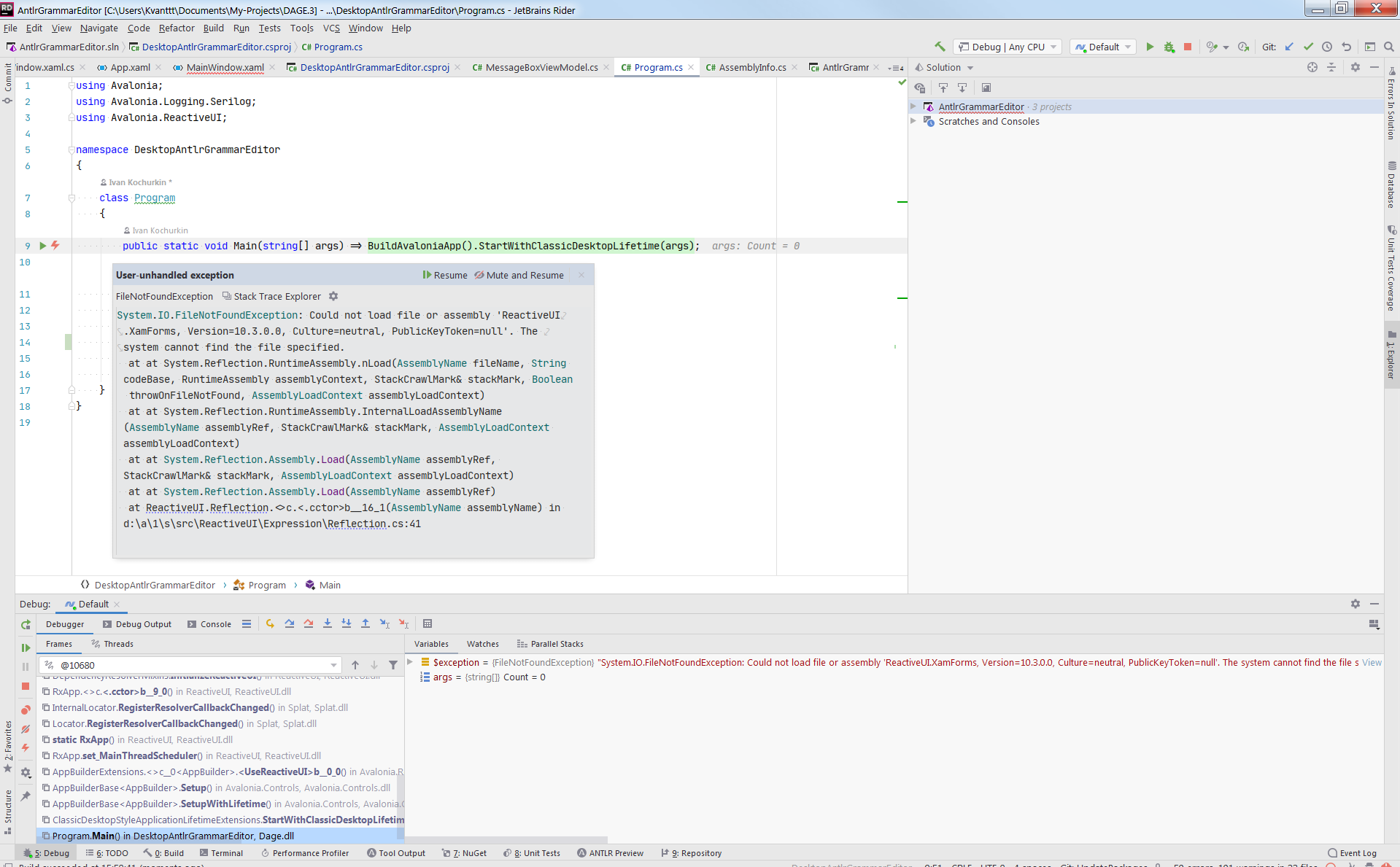
Task: Expand the AntlrGrammarEditor solution node
Action: (913, 106)
